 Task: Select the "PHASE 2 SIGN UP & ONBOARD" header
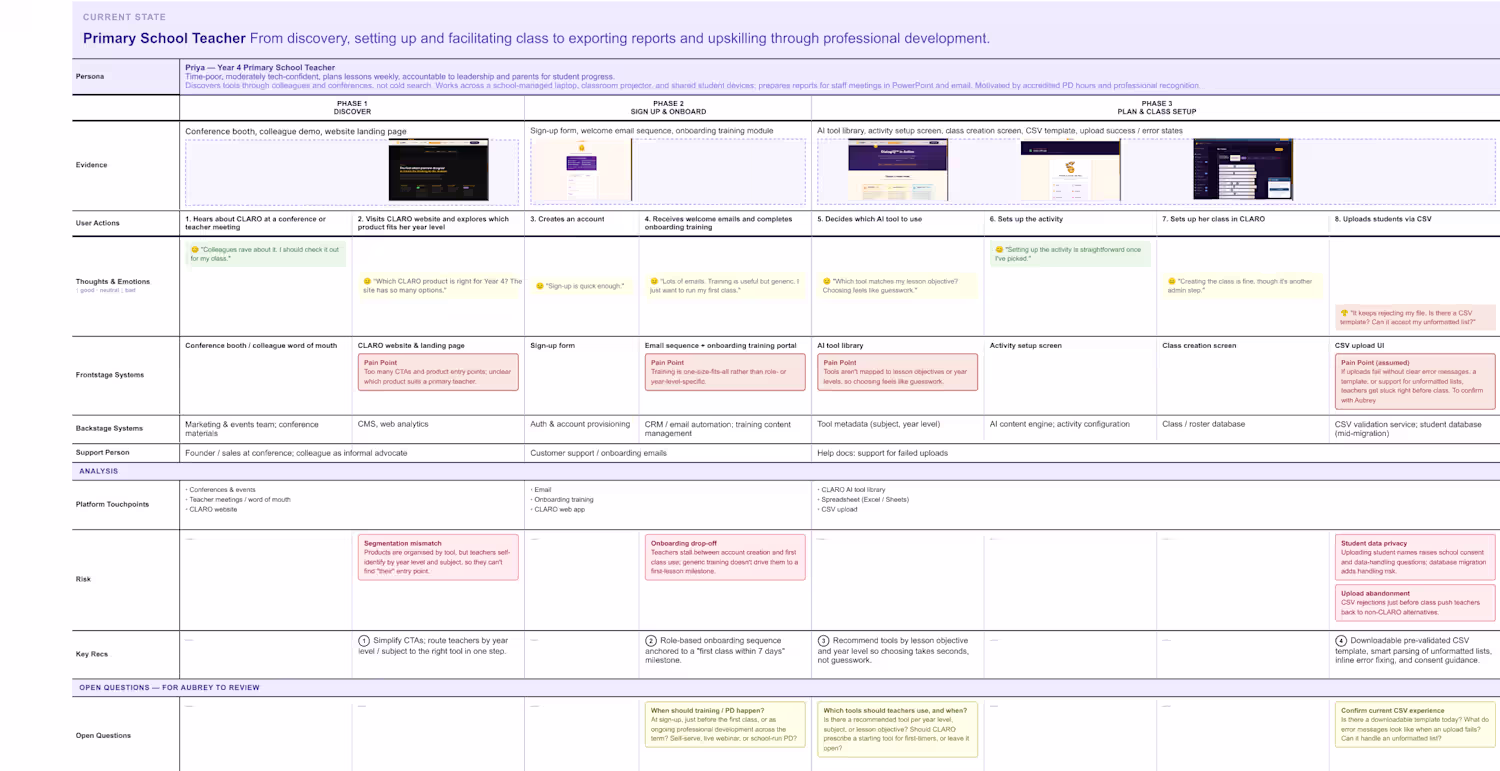[x=668, y=108]
